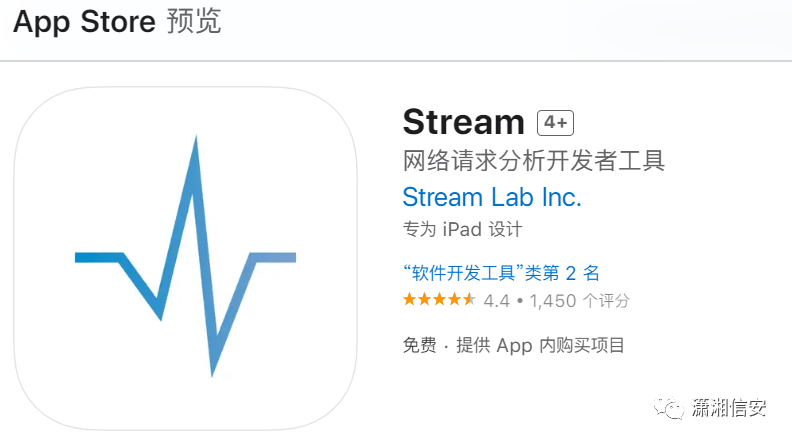
Task: Click the "1,450 个评分" ratings count
Action: click(579, 301)
